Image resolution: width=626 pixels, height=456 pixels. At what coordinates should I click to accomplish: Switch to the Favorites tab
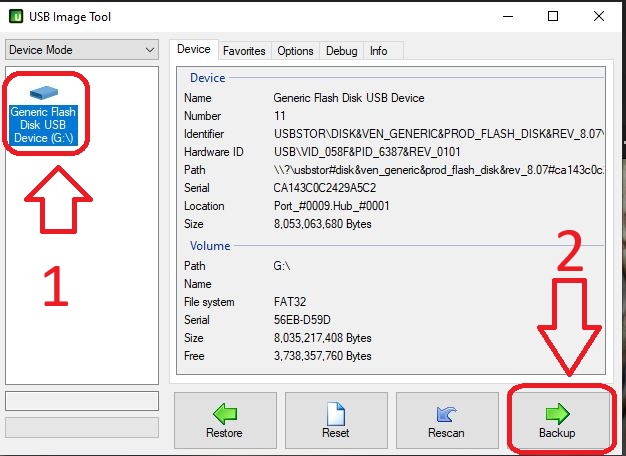point(244,51)
